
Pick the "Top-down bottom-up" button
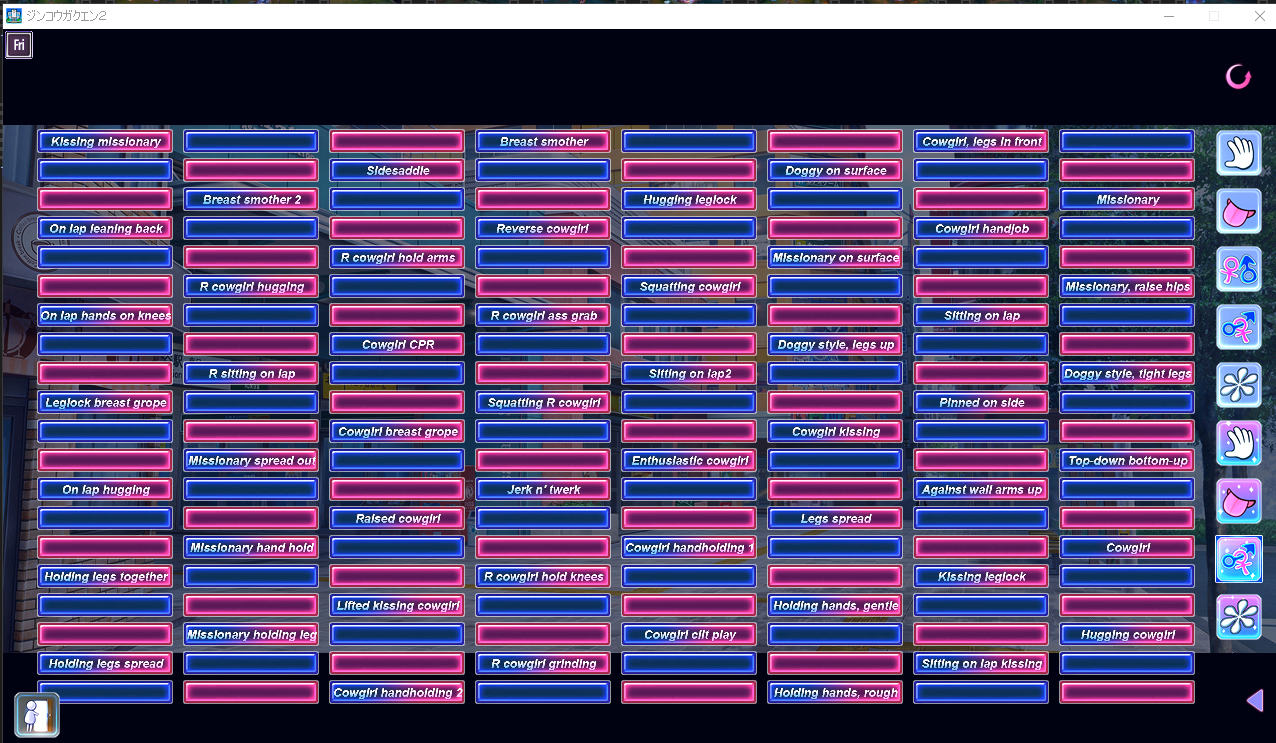pyautogui.click(x=1127, y=461)
